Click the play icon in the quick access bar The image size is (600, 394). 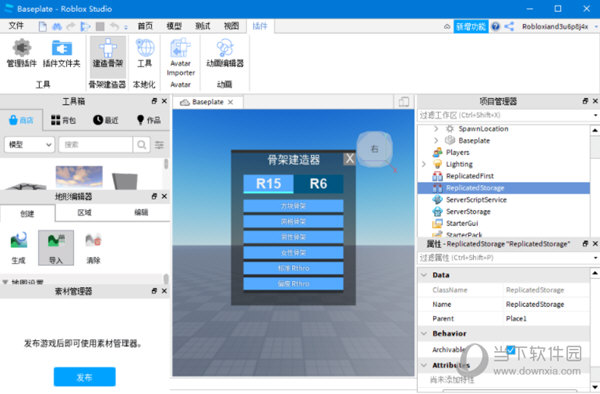click(85, 26)
